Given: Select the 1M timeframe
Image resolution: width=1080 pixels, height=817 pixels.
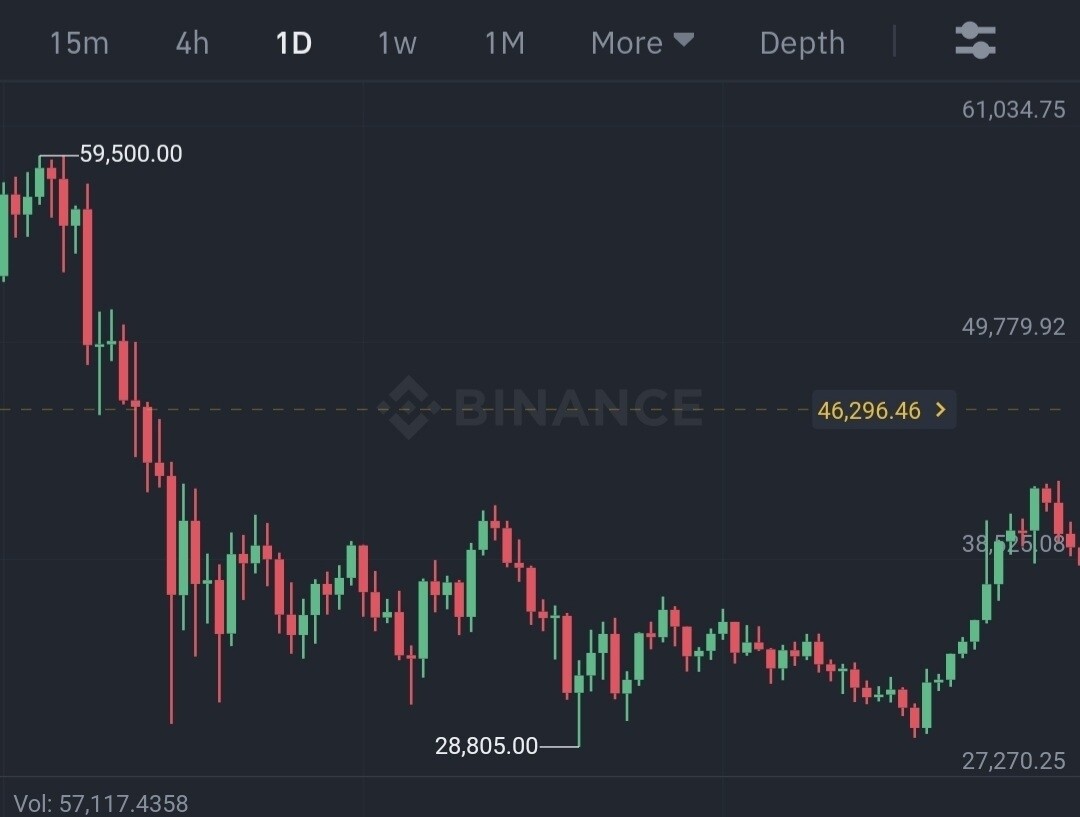Looking at the screenshot, I should pyautogui.click(x=504, y=43).
